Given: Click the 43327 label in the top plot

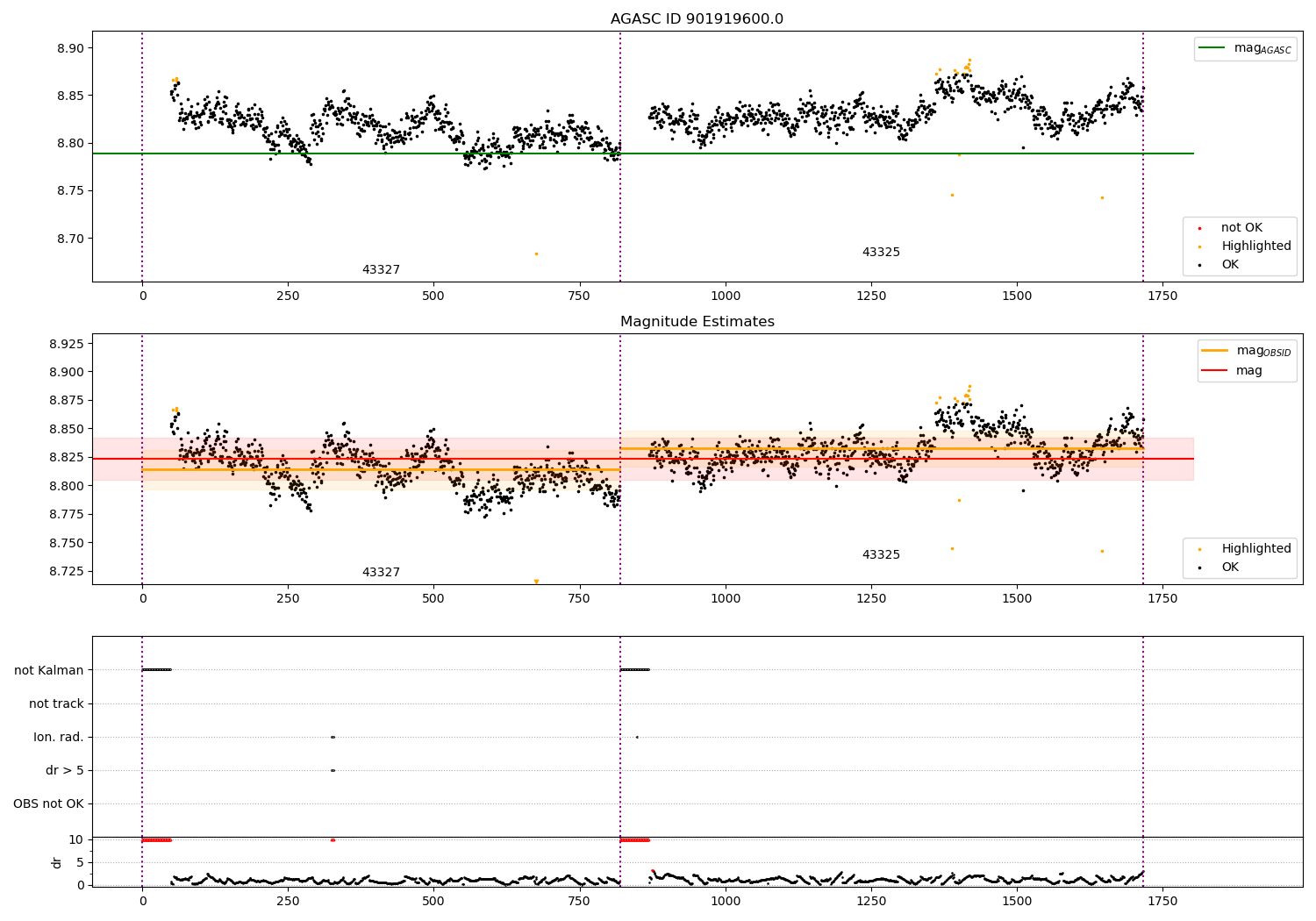Looking at the screenshot, I should (x=381, y=270).
